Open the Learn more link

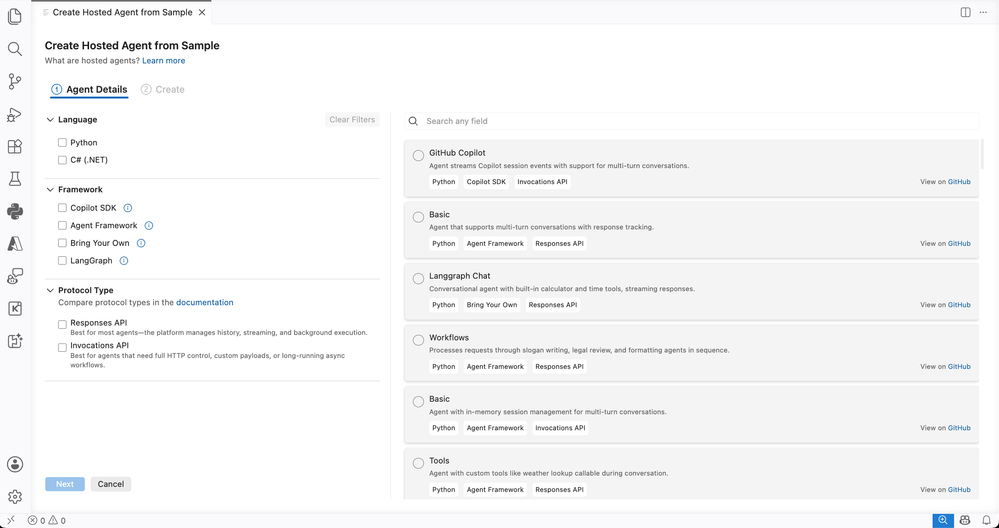pyautogui.click(x=164, y=61)
